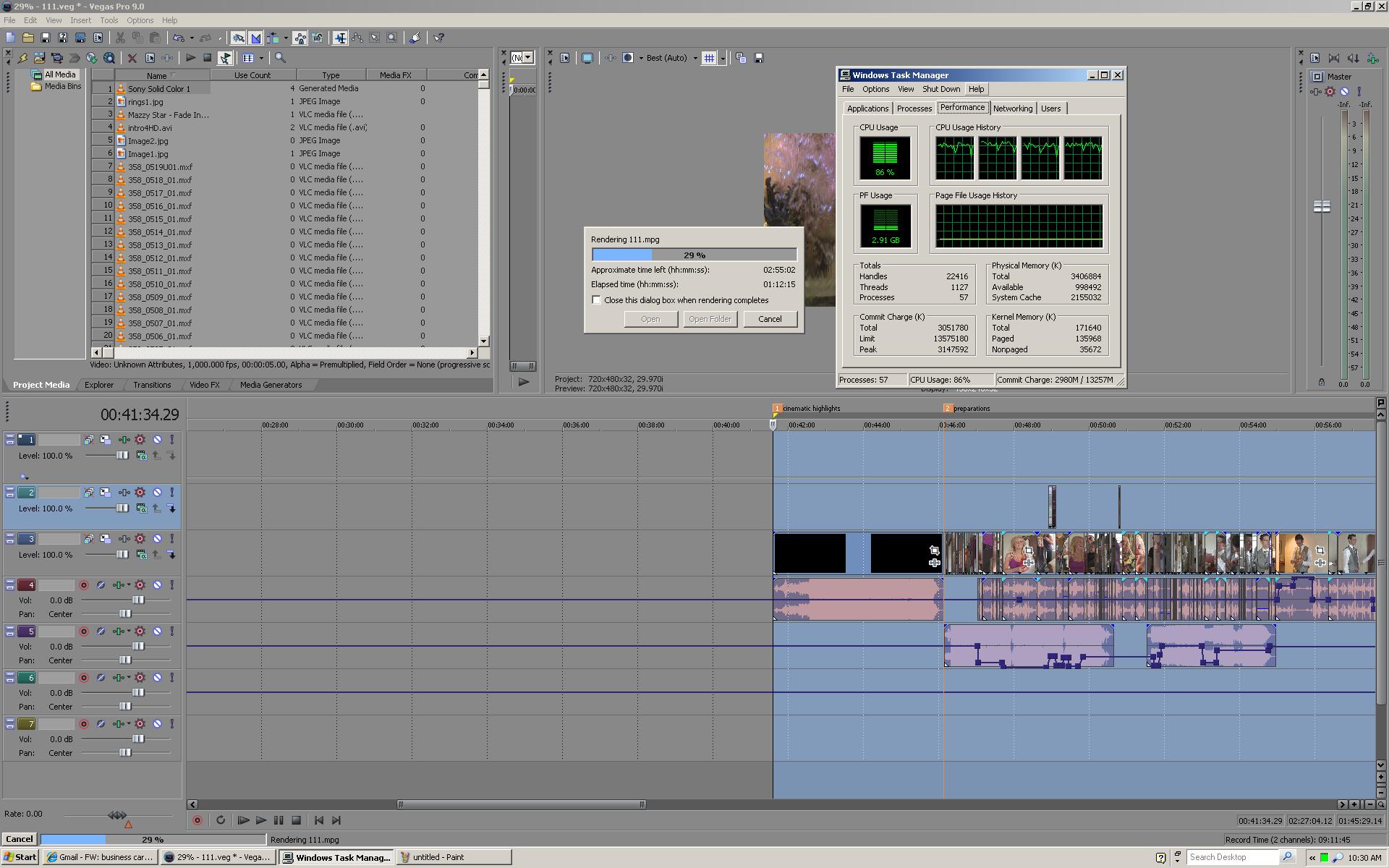Cancel rendering in the dialog
The image size is (1389, 868).
click(769, 319)
